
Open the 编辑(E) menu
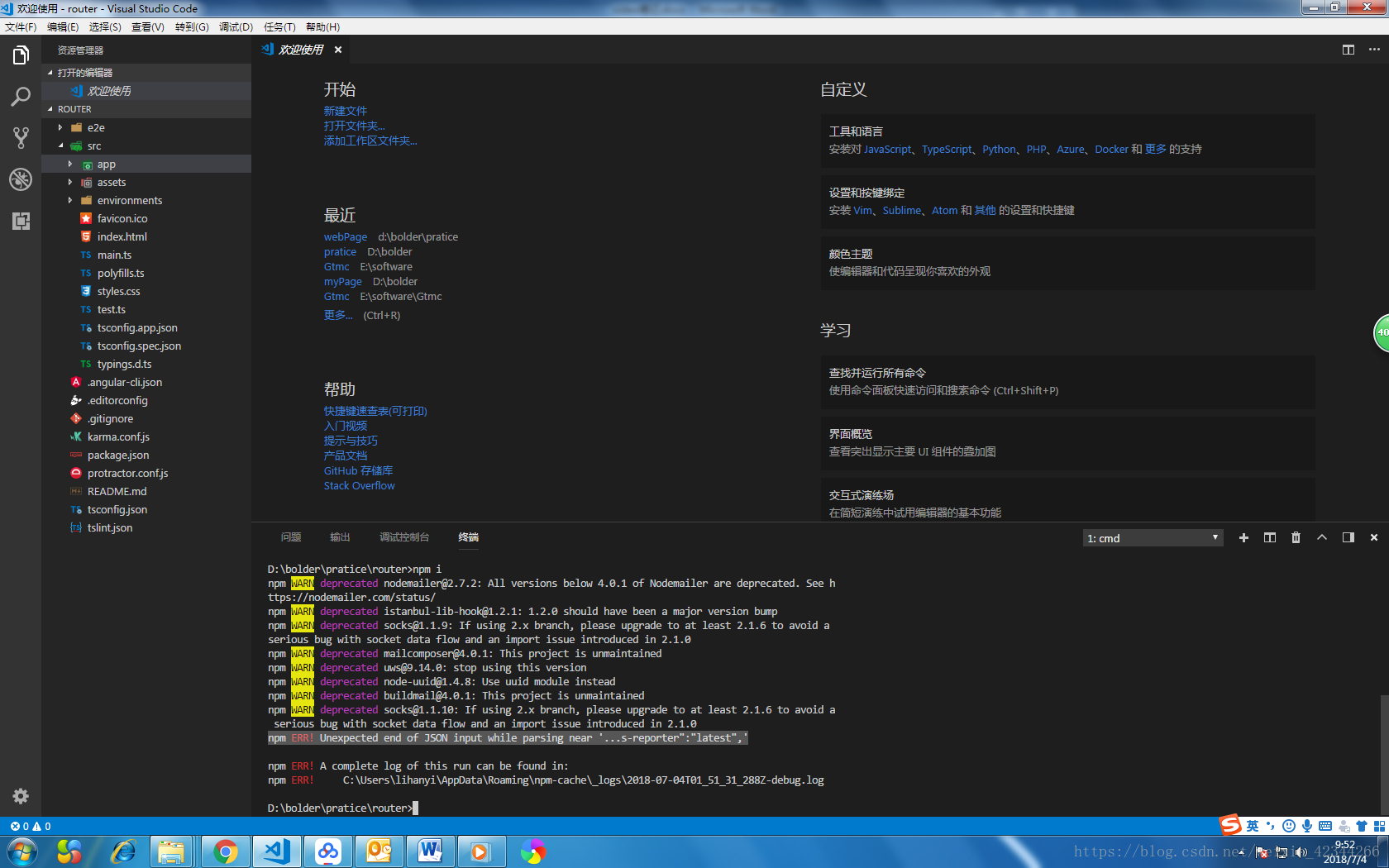point(63,26)
